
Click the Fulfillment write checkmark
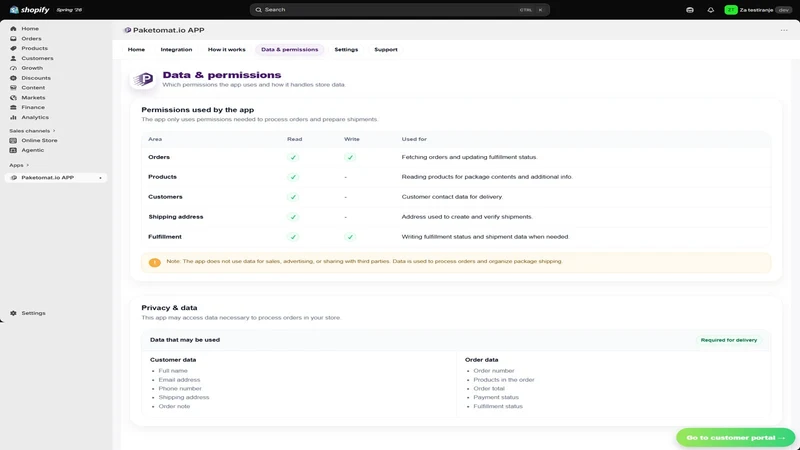(x=350, y=237)
